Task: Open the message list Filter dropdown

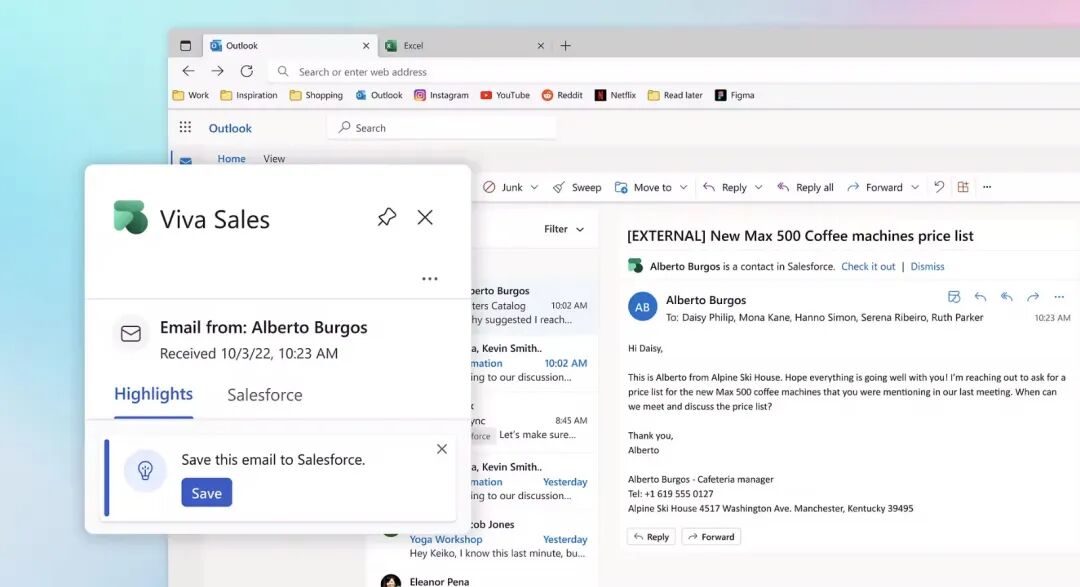Action: [564, 229]
